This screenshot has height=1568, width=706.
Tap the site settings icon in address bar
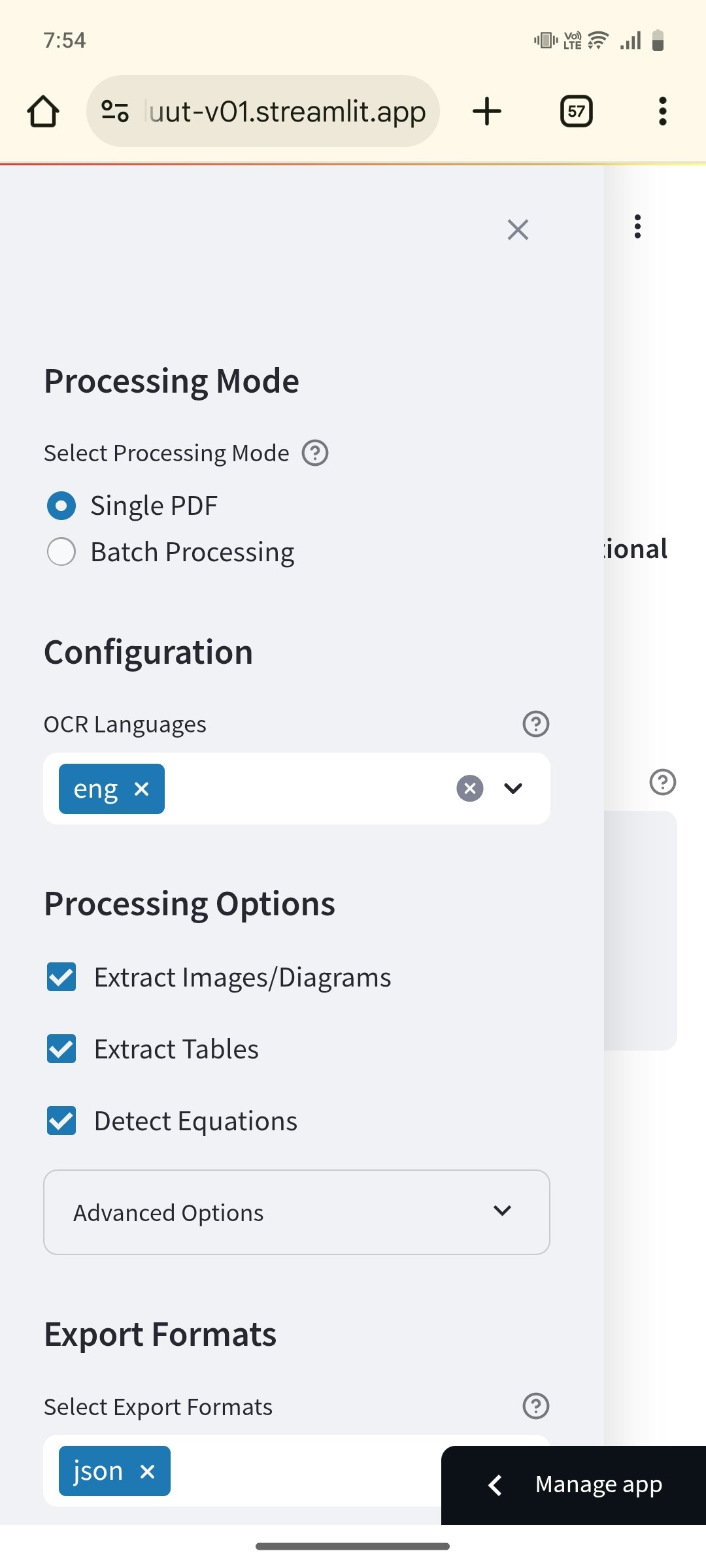tap(115, 111)
